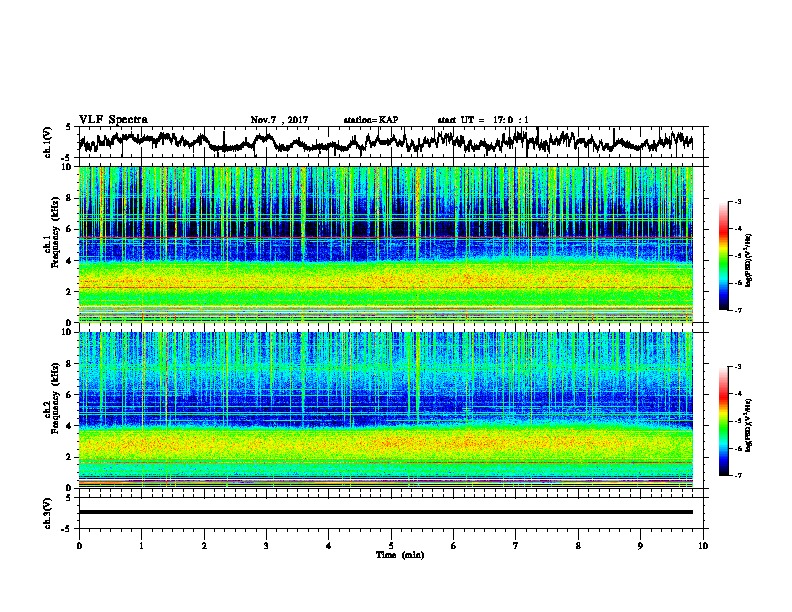The image size is (792, 612).
Task: Click the ch.1 voltage waveform trace
Action: [385, 142]
